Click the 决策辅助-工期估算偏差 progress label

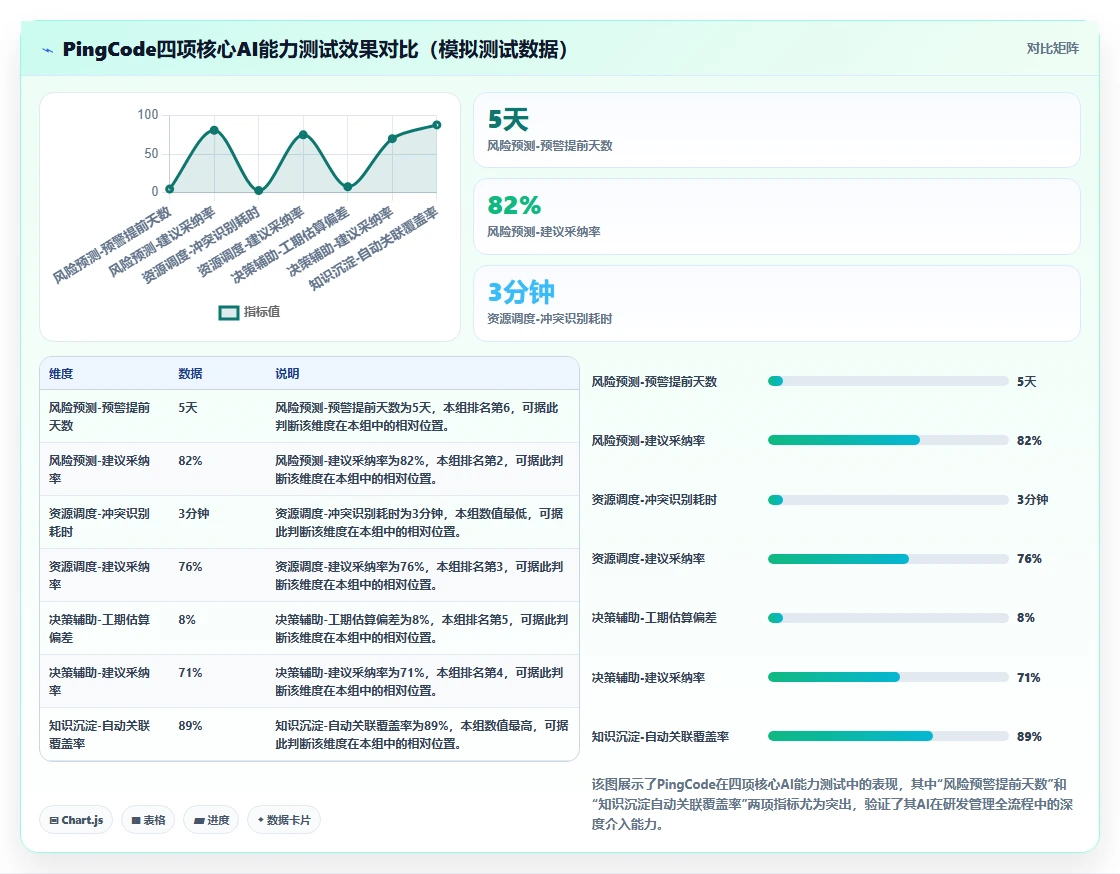pyautogui.click(x=654, y=618)
